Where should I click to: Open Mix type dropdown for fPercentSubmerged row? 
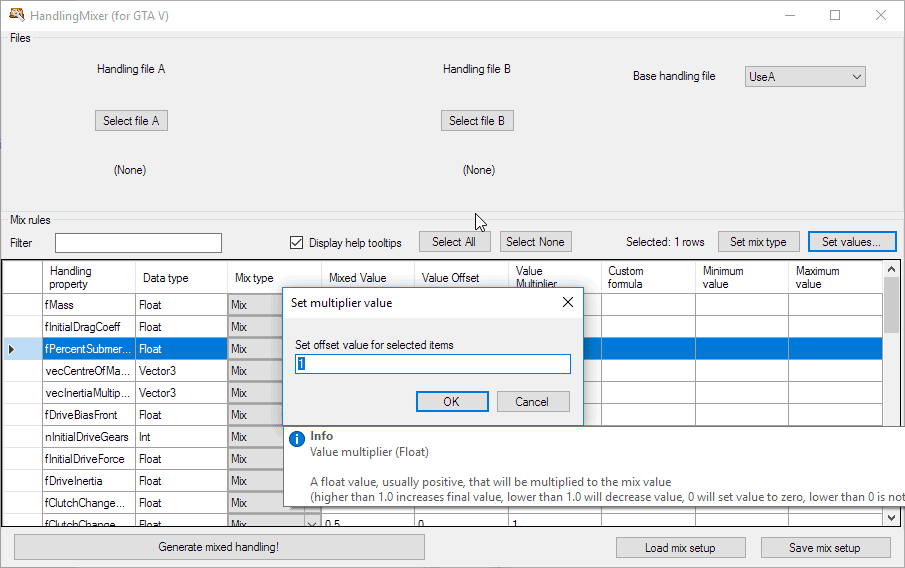point(256,349)
